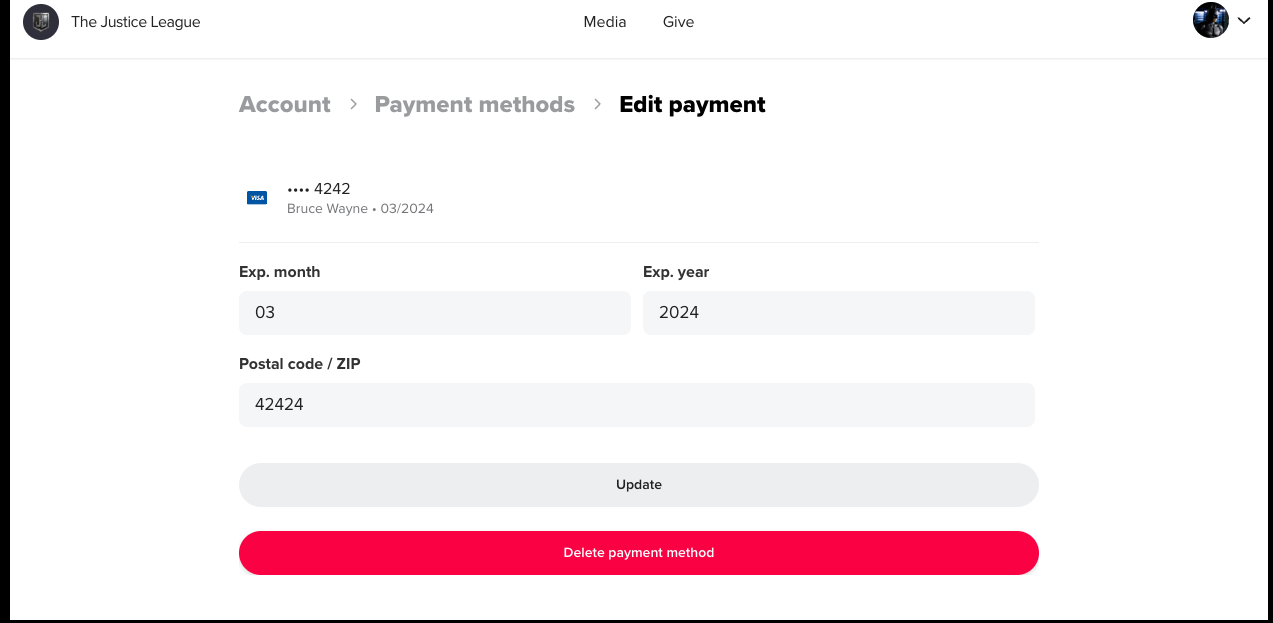This screenshot has width=1273, height=623.
Task: Click the chevron separator before Edit payment
Action: pyautogui.click(x=597, y=104)
